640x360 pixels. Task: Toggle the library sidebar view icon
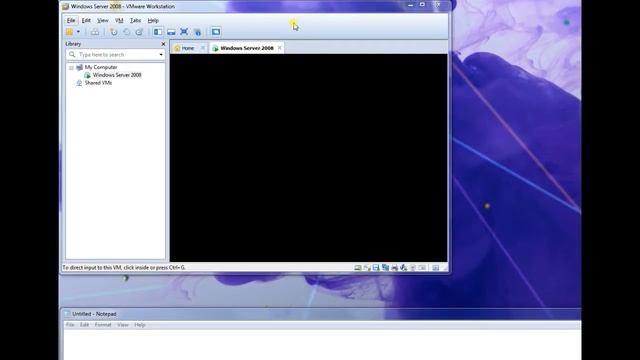coord(158,32)
